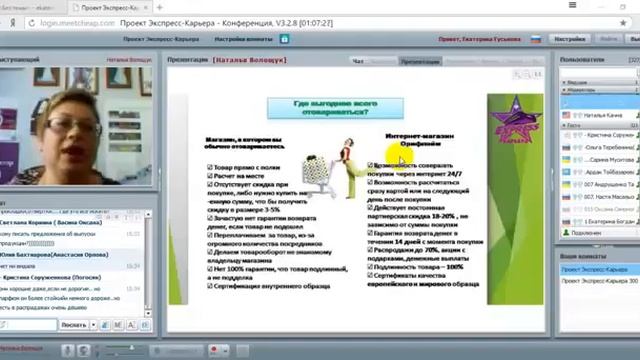Click the blue icon right of Послать dropdown

[x=105, y=325]
